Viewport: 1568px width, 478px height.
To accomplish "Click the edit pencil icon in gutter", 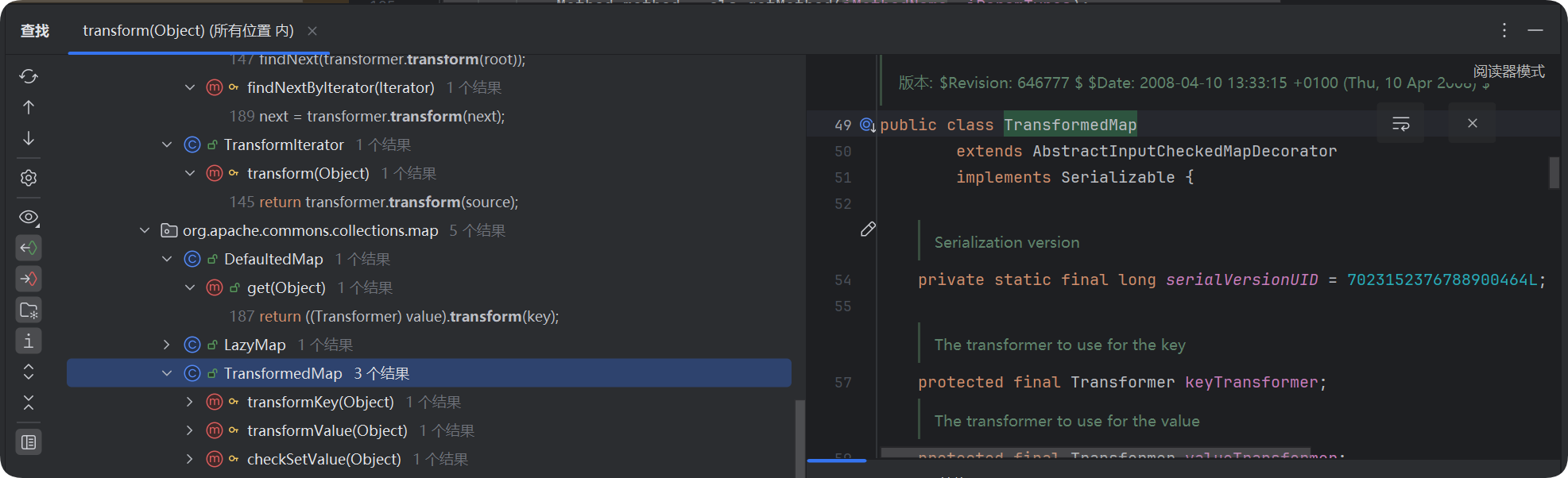I will (x=868, y=229).
